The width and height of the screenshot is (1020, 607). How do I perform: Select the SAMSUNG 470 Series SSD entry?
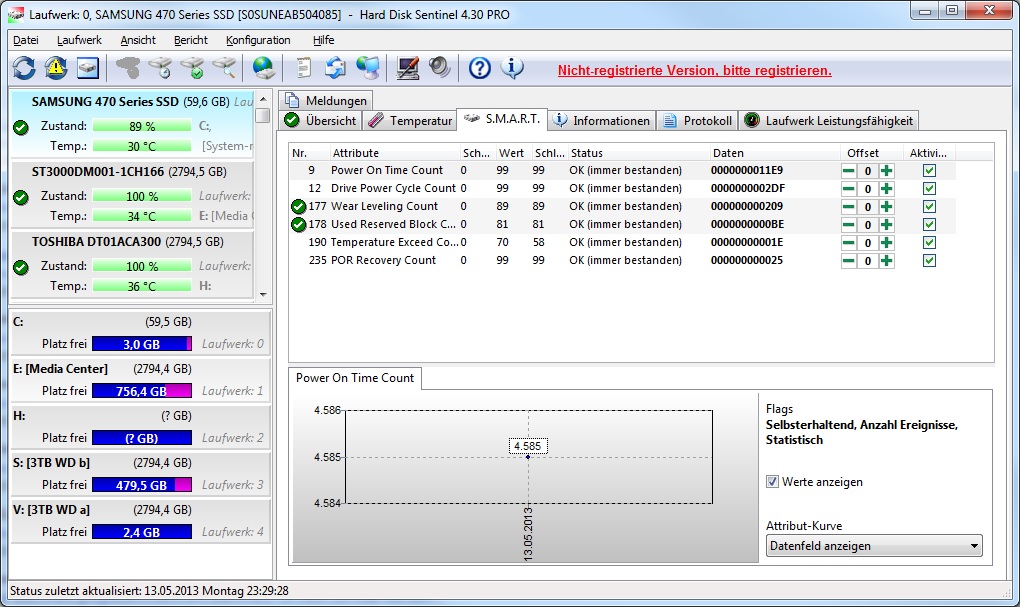click(x=132, y=124)
